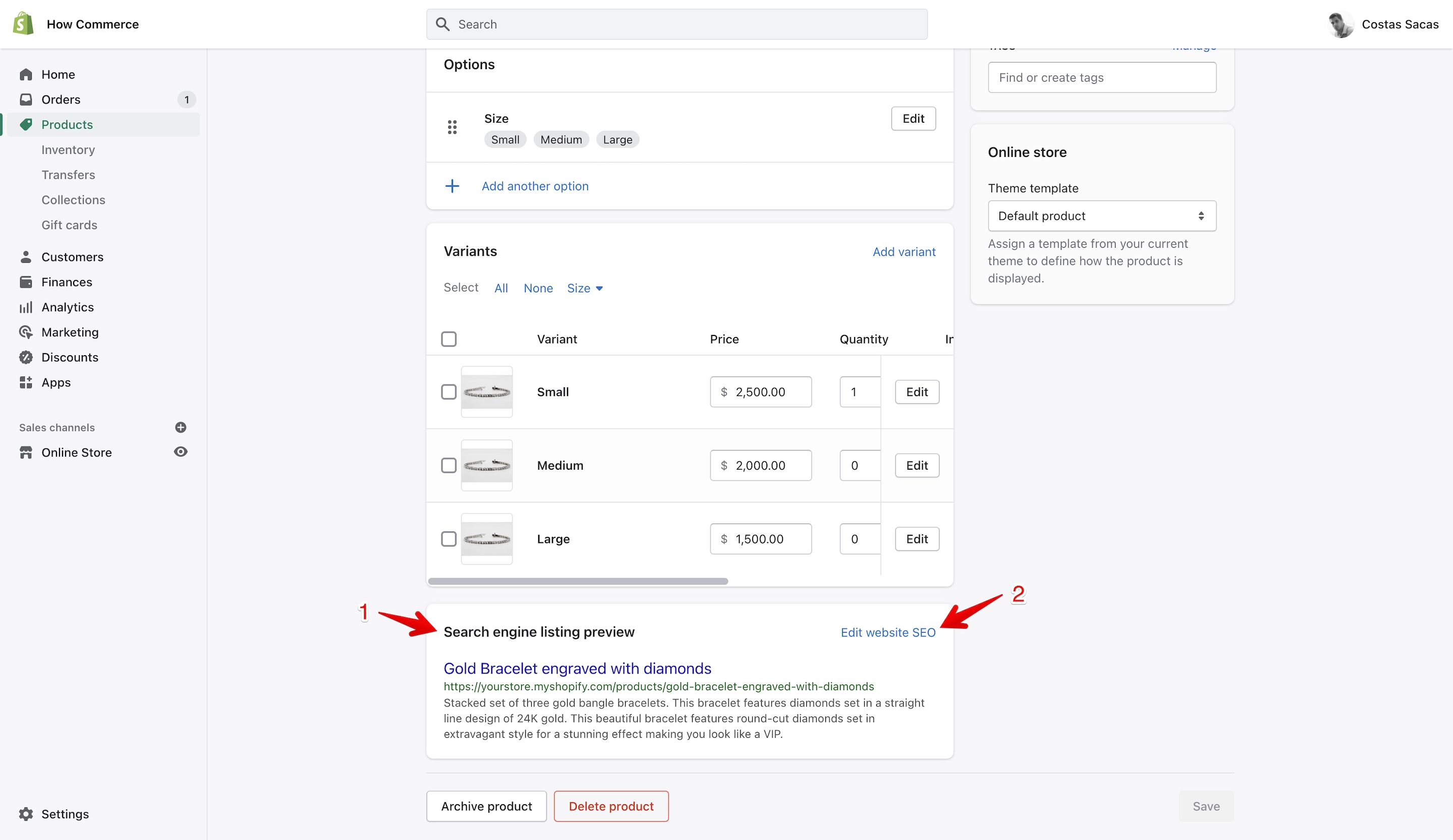Viewport: 1453px width, 840px height.
Task: Open the Marketing menu item
Action: coord(70,332)
